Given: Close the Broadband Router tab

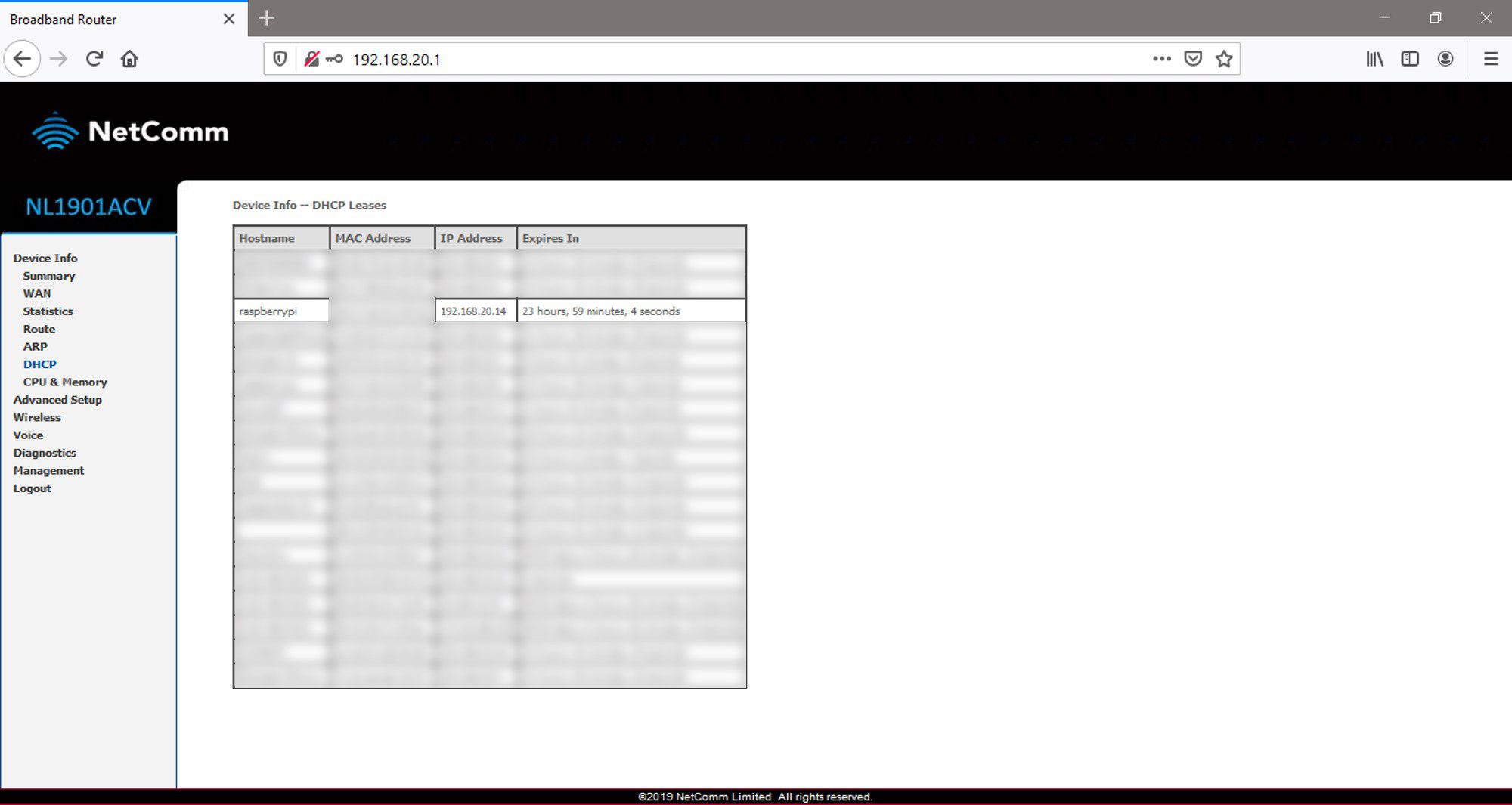Looking at the screenshot, I should 229,19.
